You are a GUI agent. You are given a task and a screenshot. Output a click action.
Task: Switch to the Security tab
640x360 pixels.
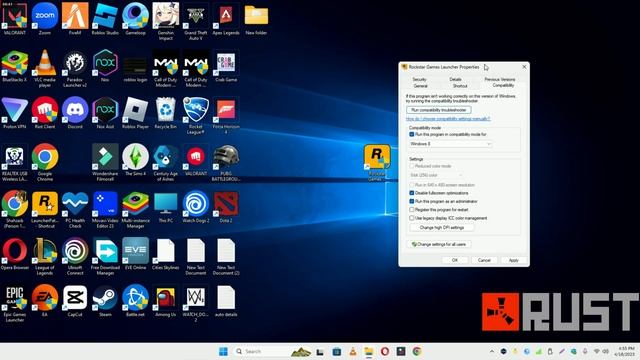click(x=419, y=80)
